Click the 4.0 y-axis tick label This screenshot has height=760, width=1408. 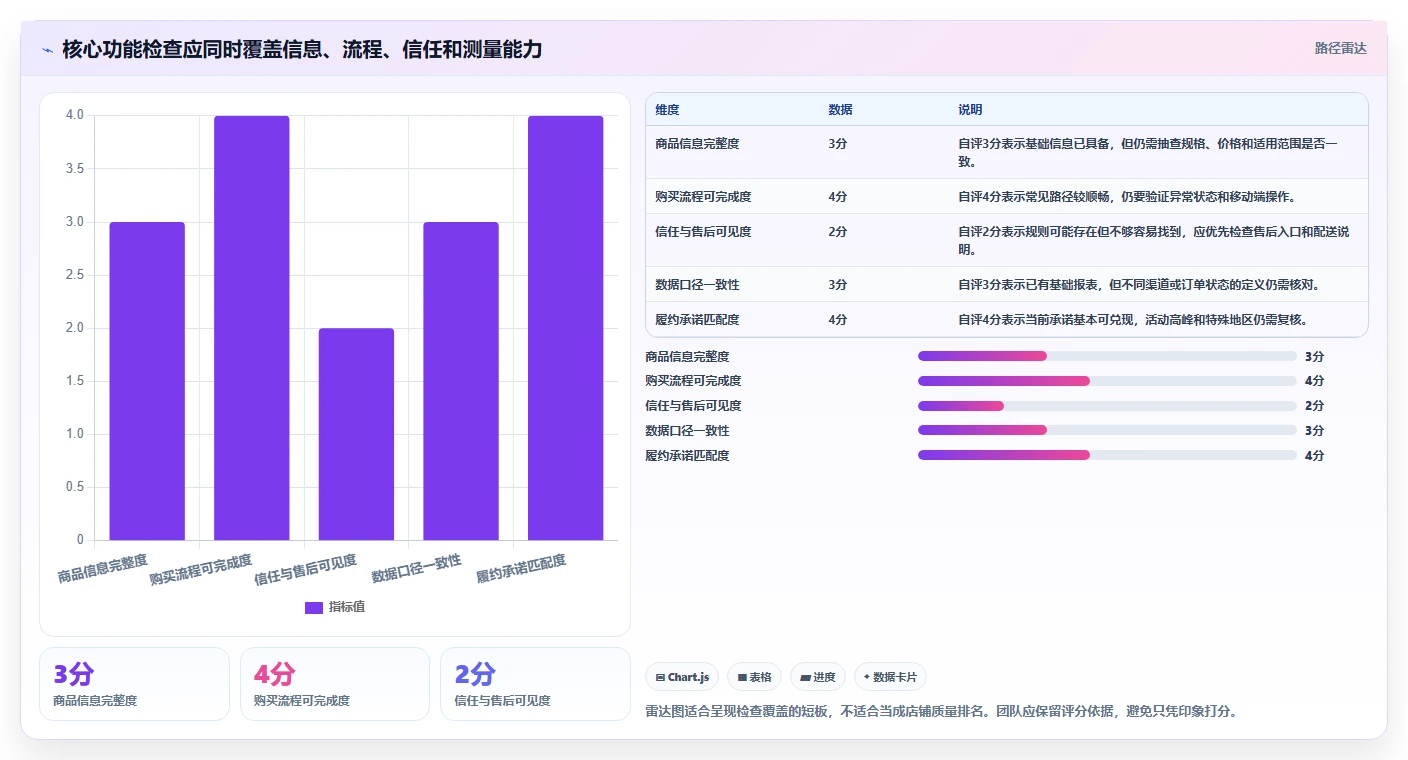click(75, 115)
